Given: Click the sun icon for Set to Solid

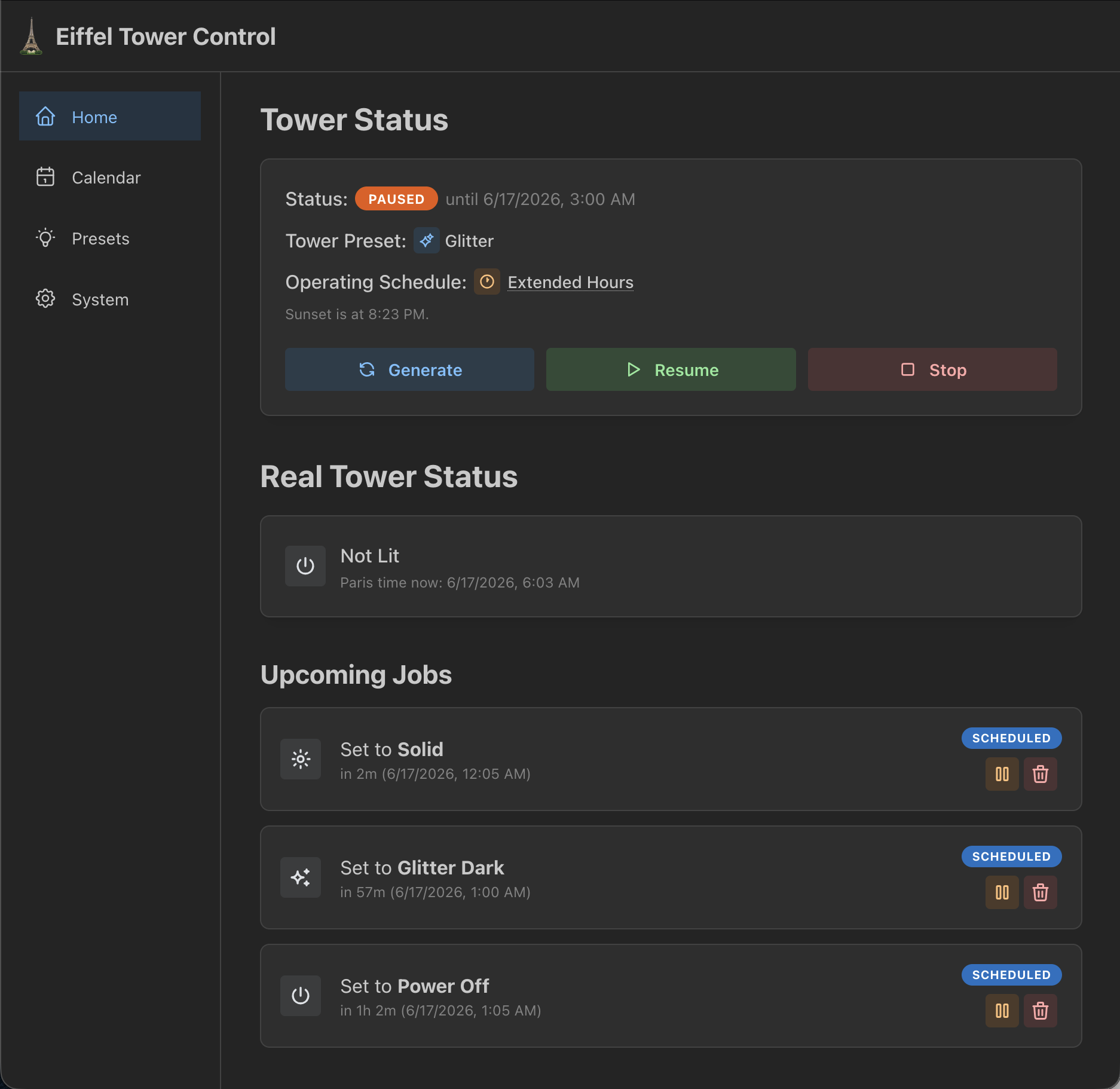Looking at the screenshot, I should tap(301, 759).
